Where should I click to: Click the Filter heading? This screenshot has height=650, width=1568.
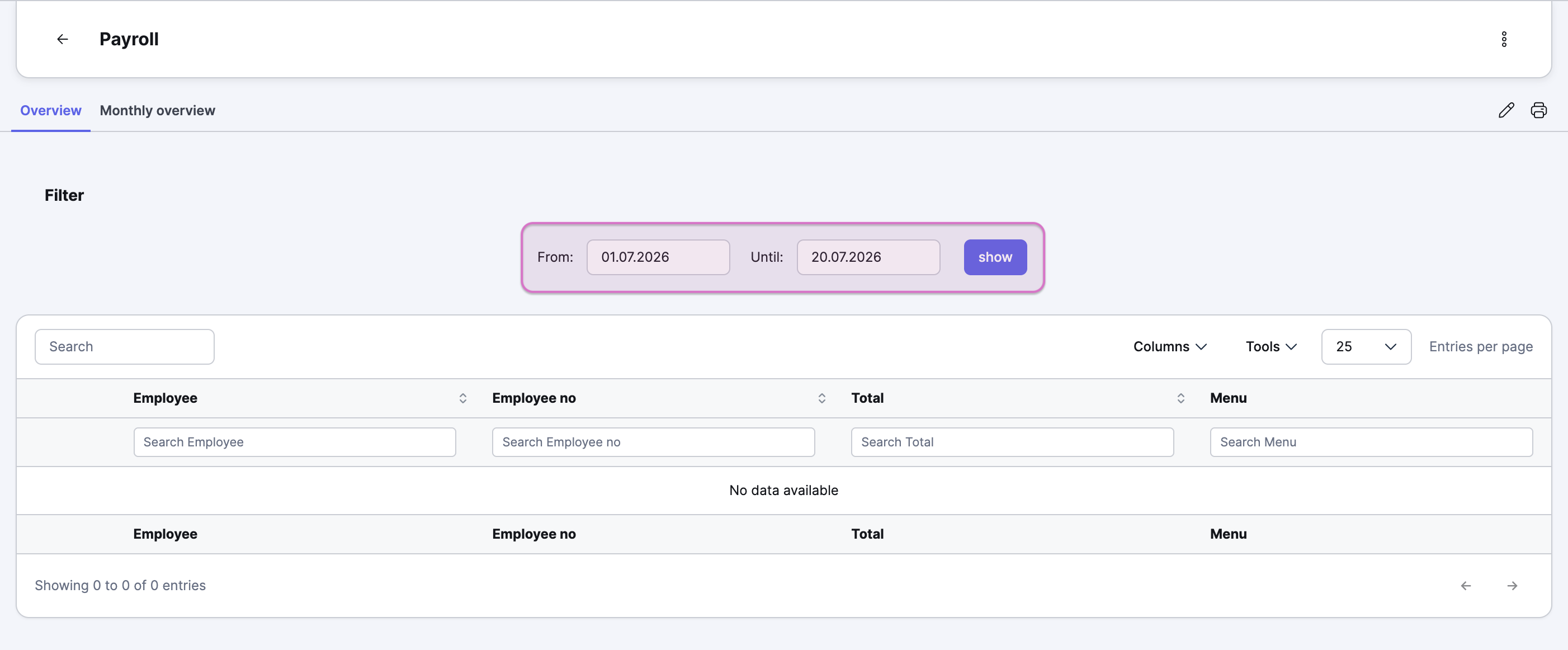click(x=64, y=195)
